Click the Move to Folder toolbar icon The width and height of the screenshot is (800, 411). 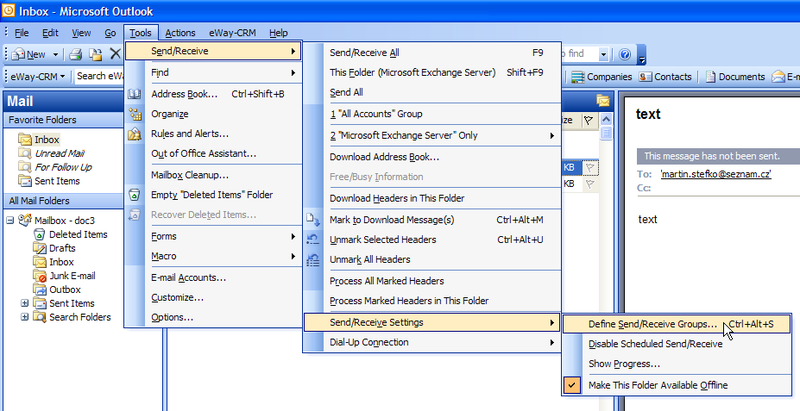point(95,54)
